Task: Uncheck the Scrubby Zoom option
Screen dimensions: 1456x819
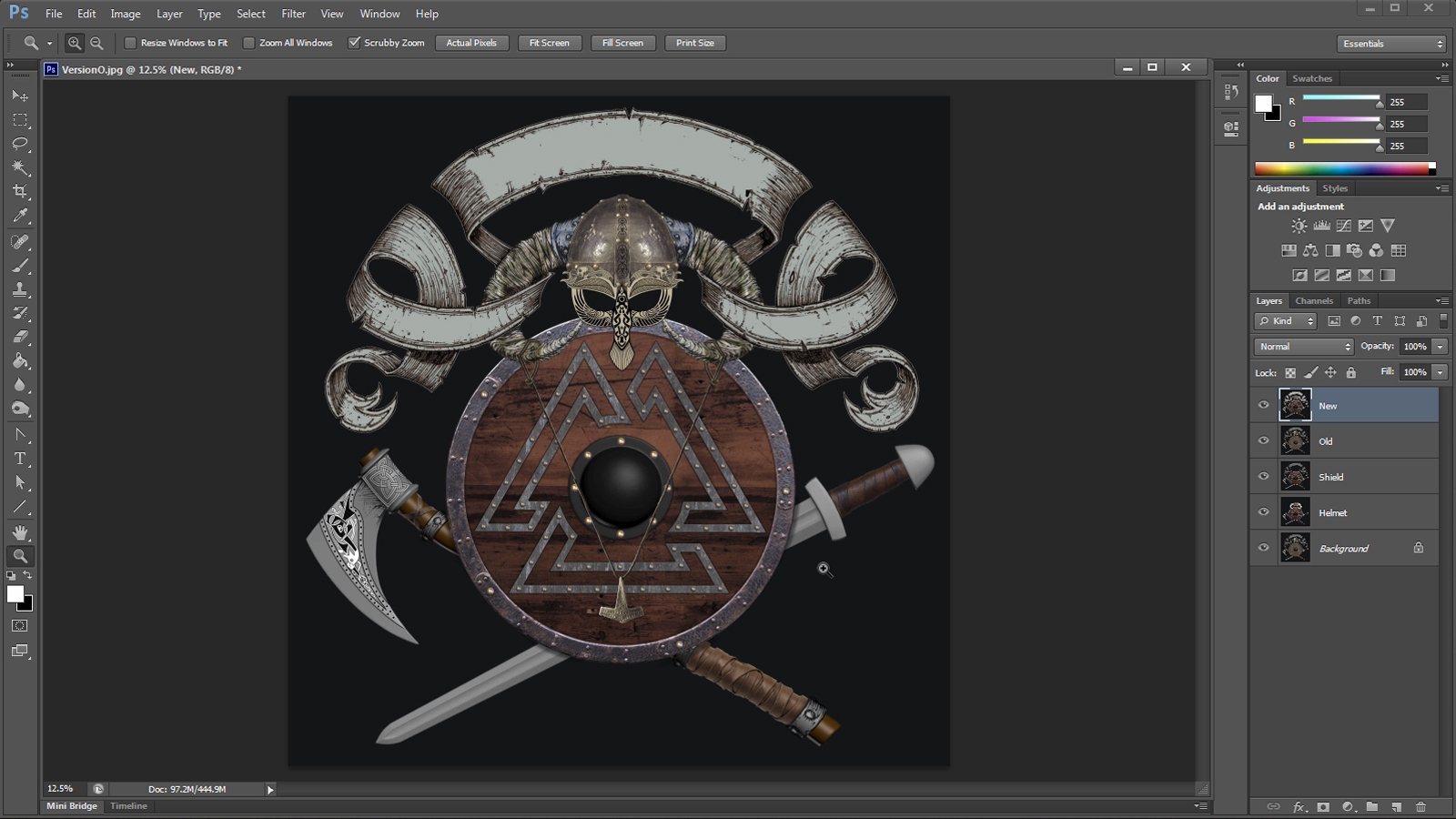Action: [x=354, y=43]
